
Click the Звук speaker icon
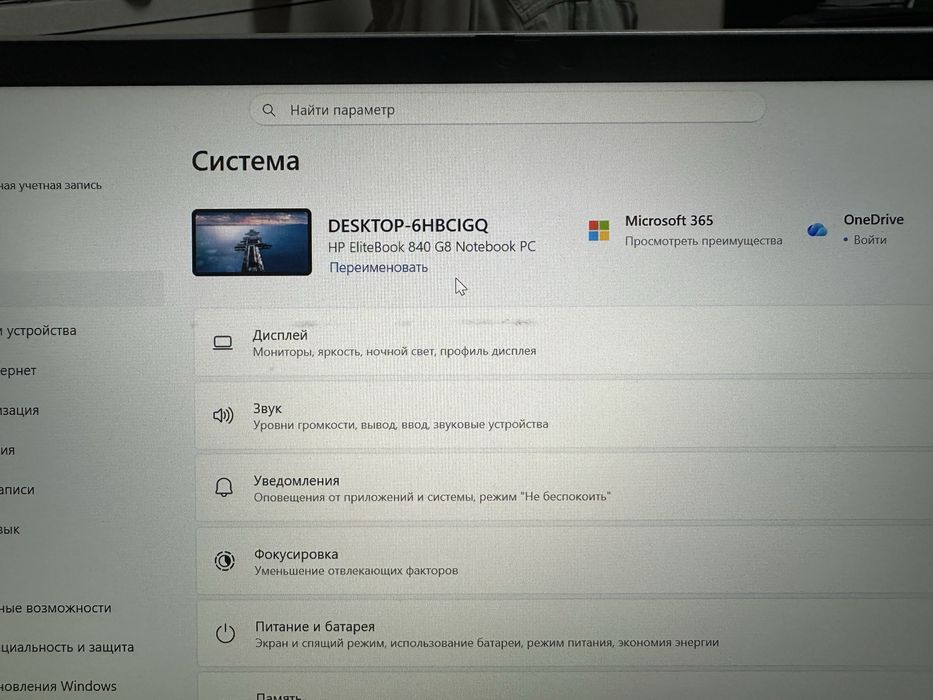pos(223,415)
